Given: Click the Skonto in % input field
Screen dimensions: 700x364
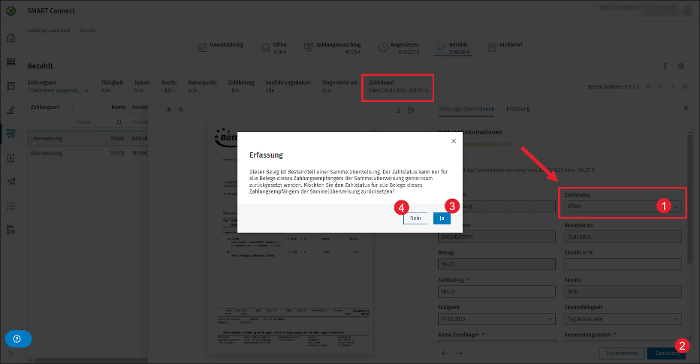Looking at the screenshot, I should pos(623,264).
